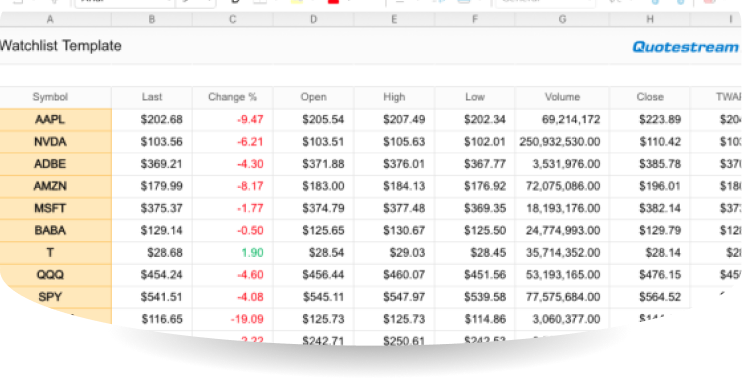Open the number format dropdown in toolbar

point(545,3)
